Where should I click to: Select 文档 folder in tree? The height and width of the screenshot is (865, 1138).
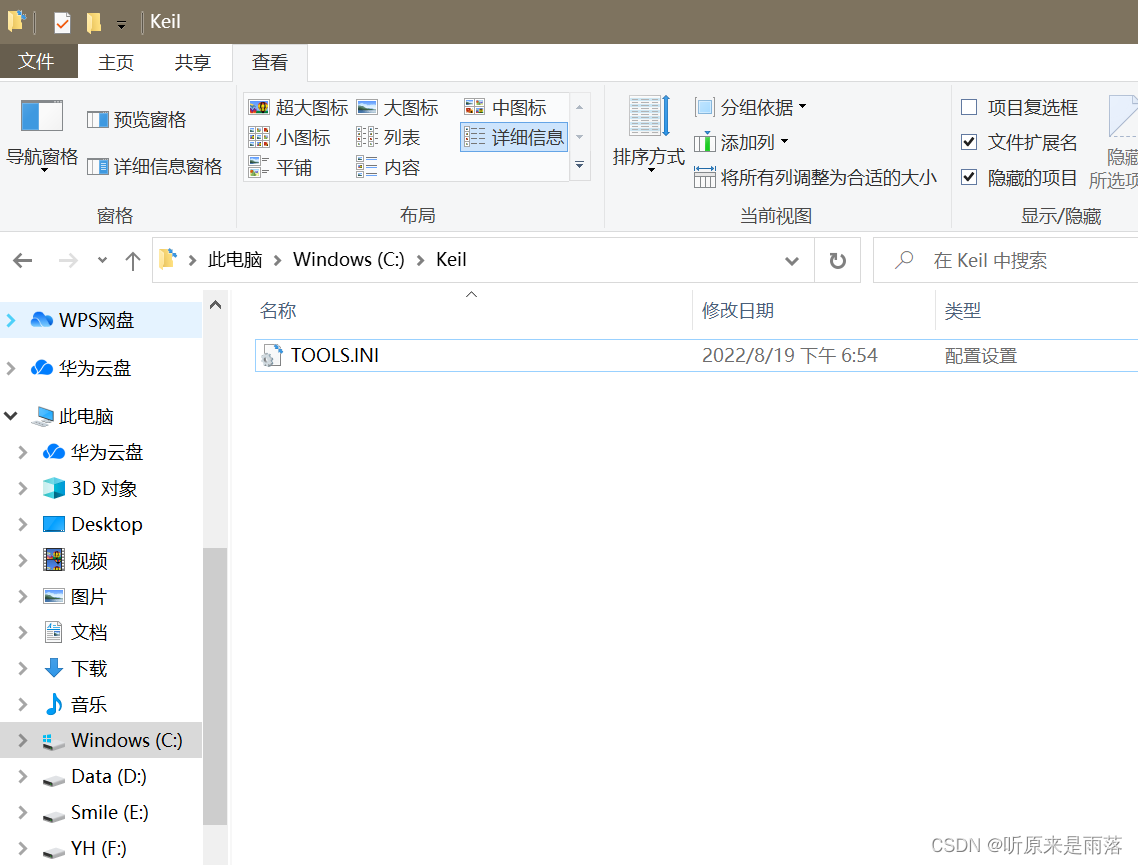click(x=89, y=632)
